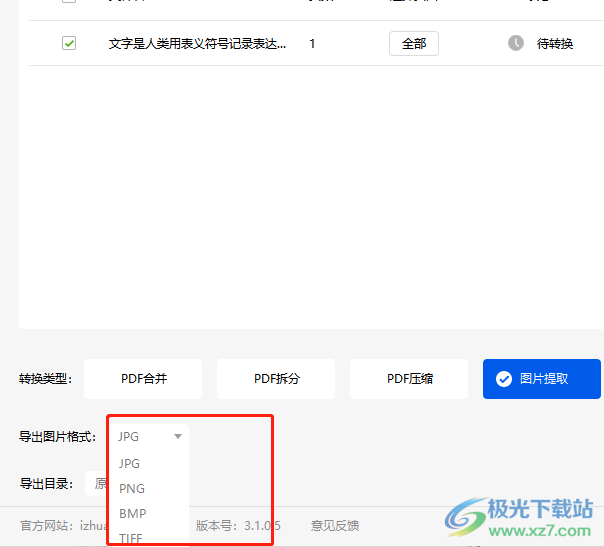Activate the 图片提取 button label
Viewport: 604px width, 547px height.
click(545, 379)
